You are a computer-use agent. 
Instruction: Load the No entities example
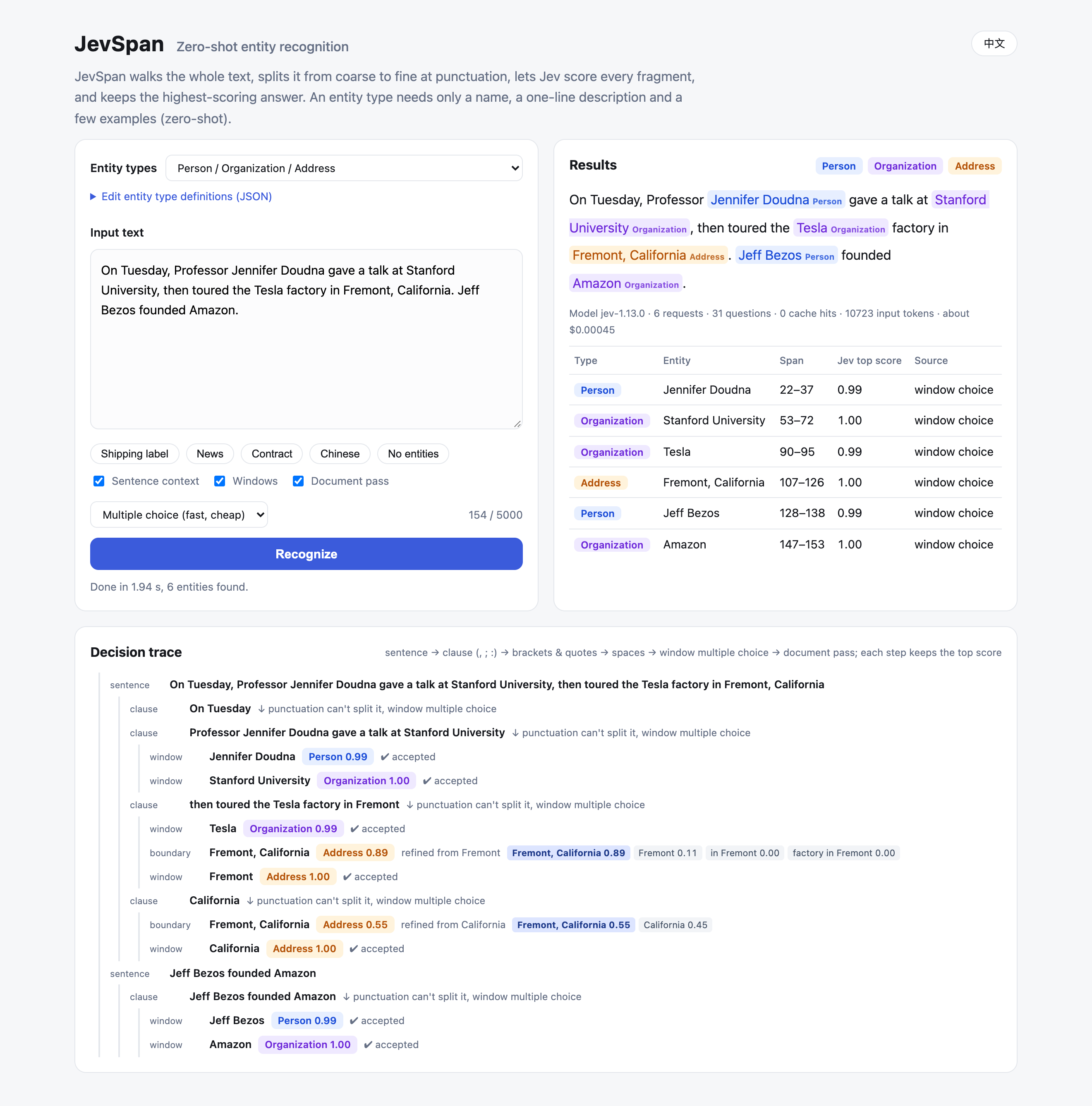tap(413, 453)
